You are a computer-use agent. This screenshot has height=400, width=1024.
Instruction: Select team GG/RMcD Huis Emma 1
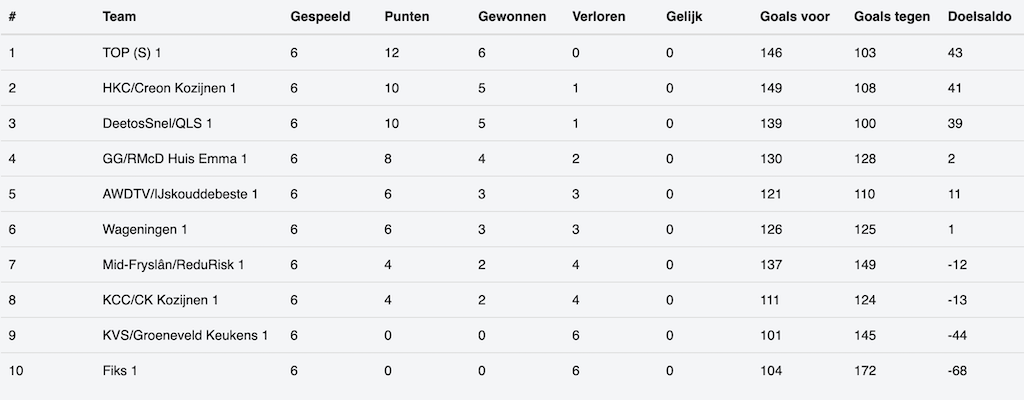(x=174, y=159)
